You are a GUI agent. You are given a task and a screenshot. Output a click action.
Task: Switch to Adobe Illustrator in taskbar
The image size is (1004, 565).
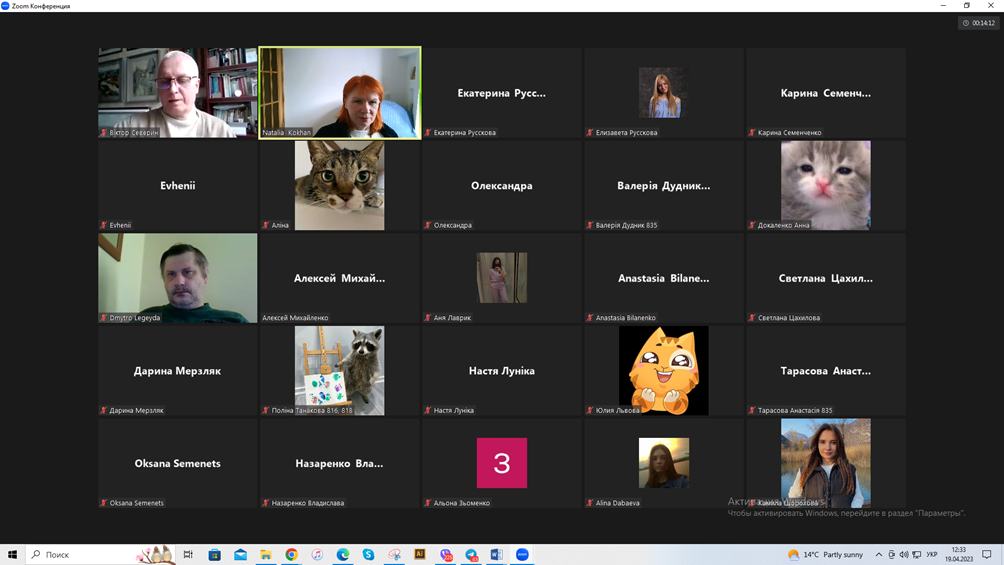coord(420,554)
